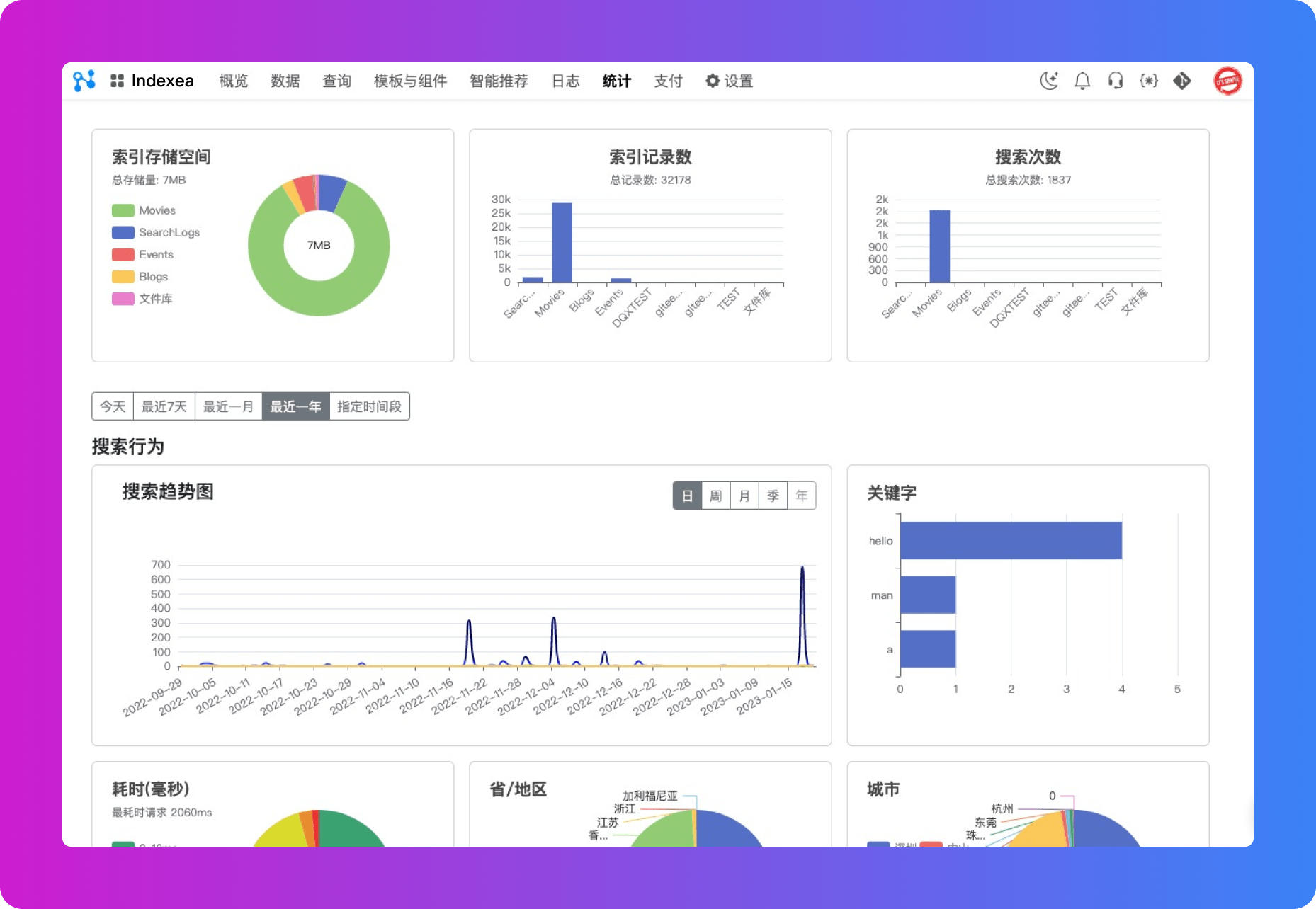Open the user avatar menu
This screenshot has width=1316, height=909.
point(1227,81)
